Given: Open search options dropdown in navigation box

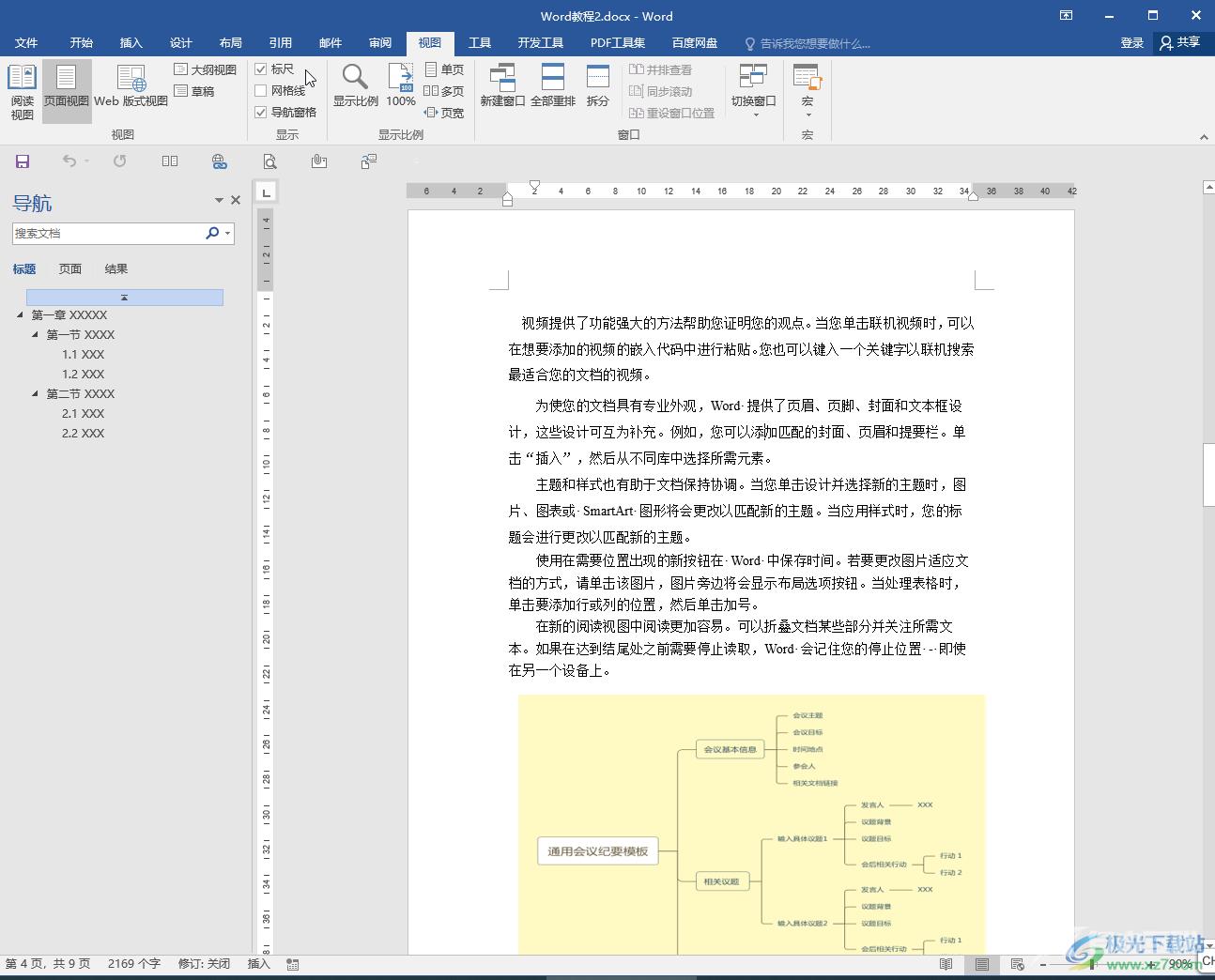Looking at the screenshot, I should (x=228, y=234).
